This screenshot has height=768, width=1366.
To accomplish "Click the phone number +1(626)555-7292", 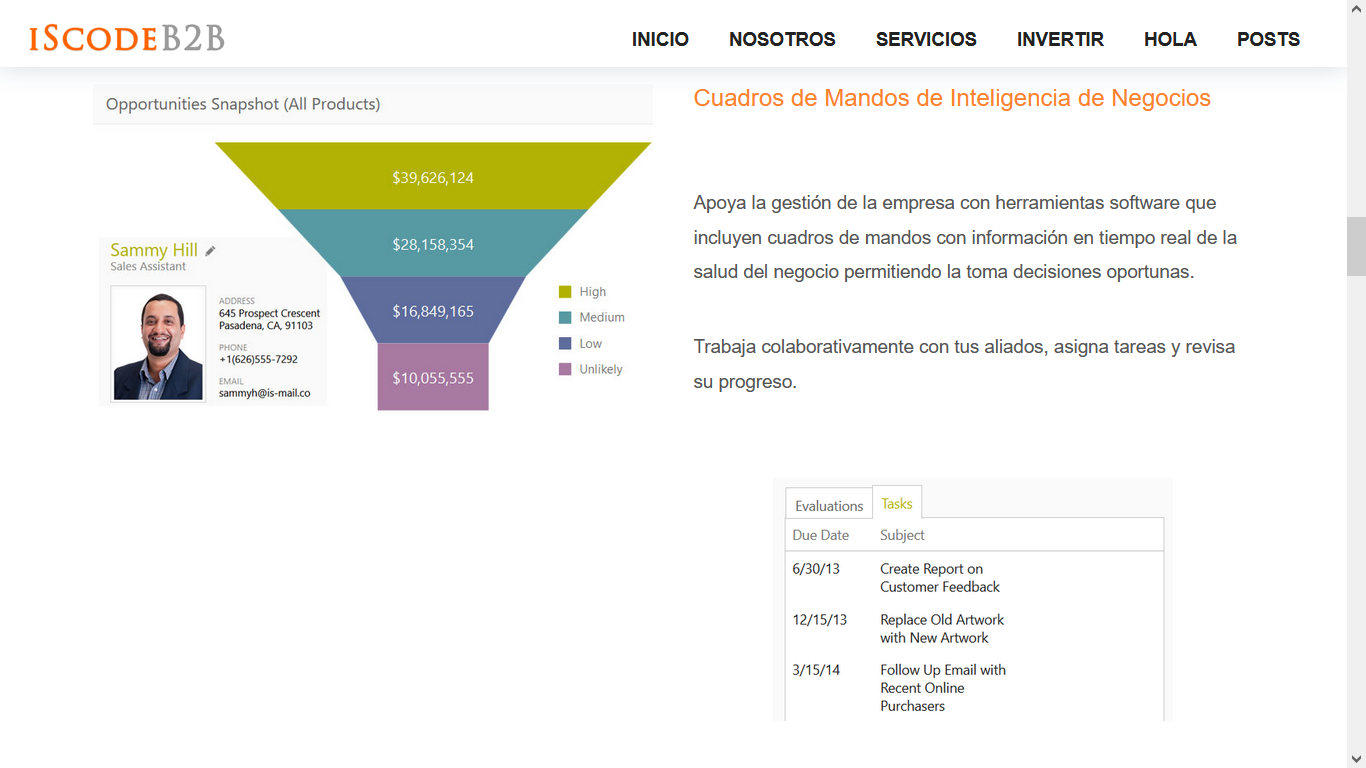I will (258, 359).
